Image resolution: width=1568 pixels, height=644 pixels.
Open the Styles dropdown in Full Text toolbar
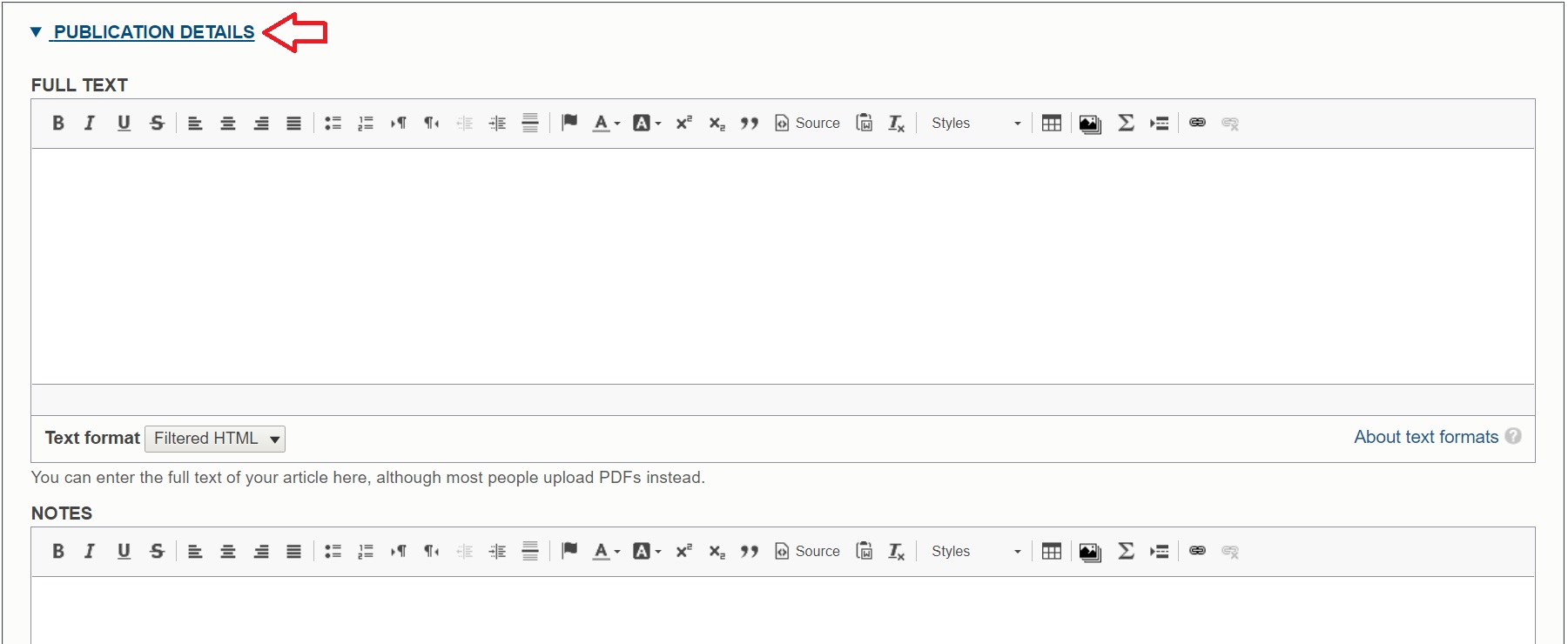pyautogui.click(x=975, y=124)
